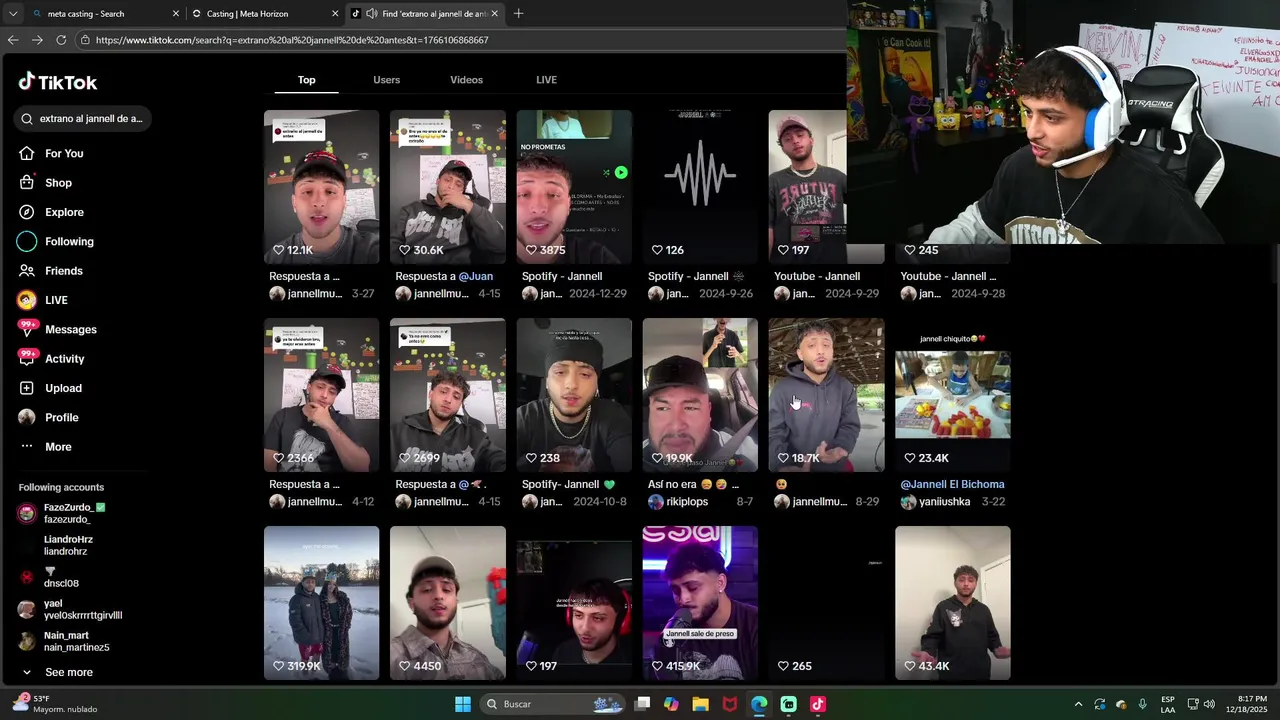This screenshot has width=1280, height=720.
Task: Click the browser address bar
Action: 460,40
